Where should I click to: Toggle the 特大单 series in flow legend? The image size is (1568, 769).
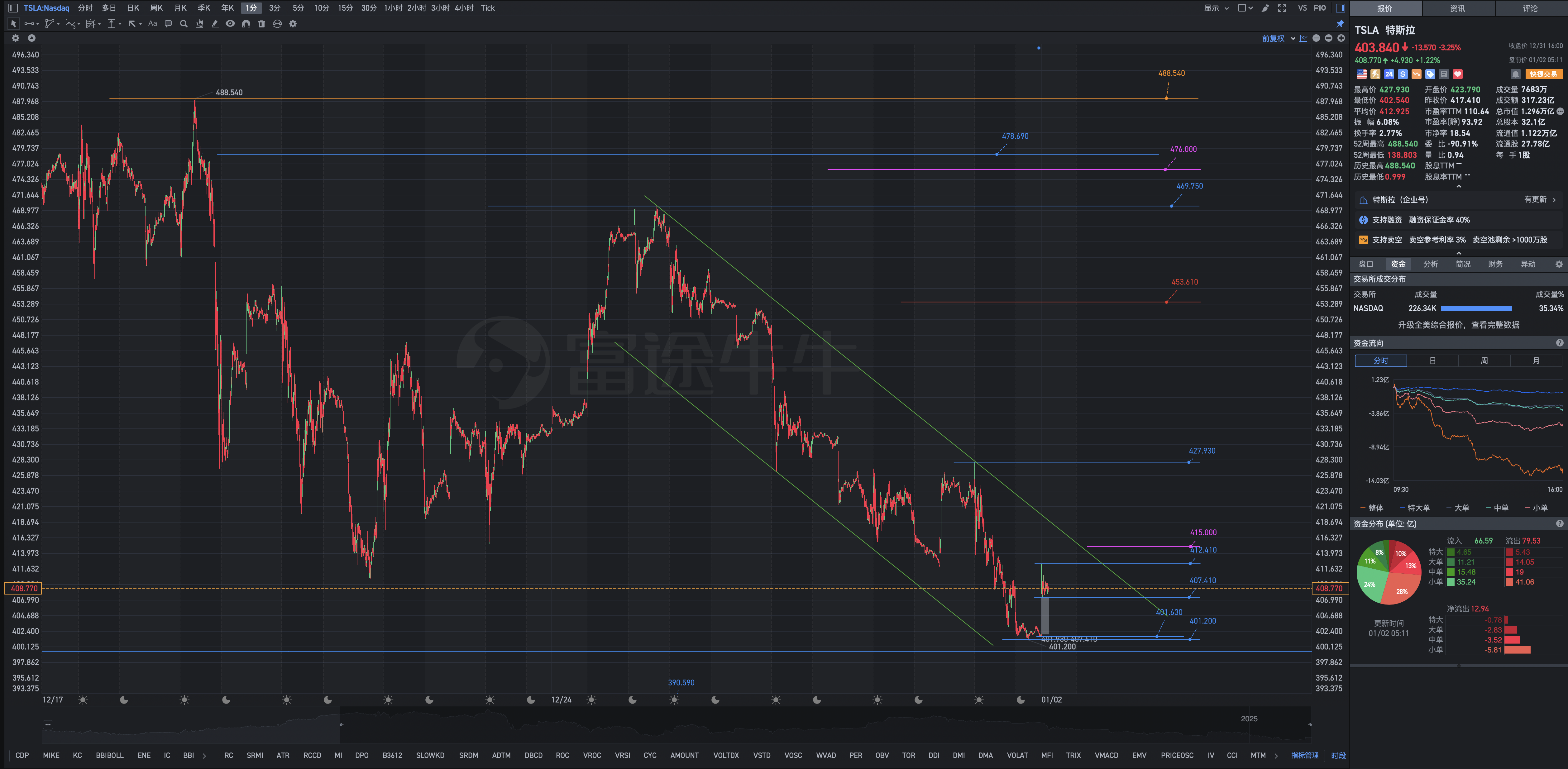click(1415, 508)
